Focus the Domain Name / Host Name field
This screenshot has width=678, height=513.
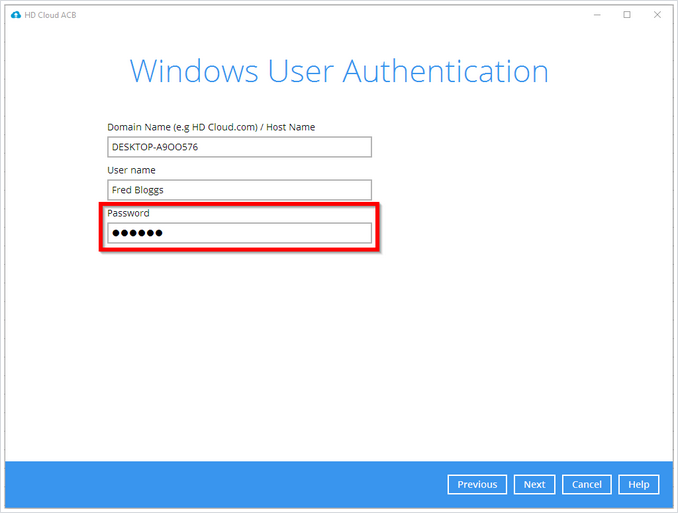pyautogui.click(x=239, y=147)
